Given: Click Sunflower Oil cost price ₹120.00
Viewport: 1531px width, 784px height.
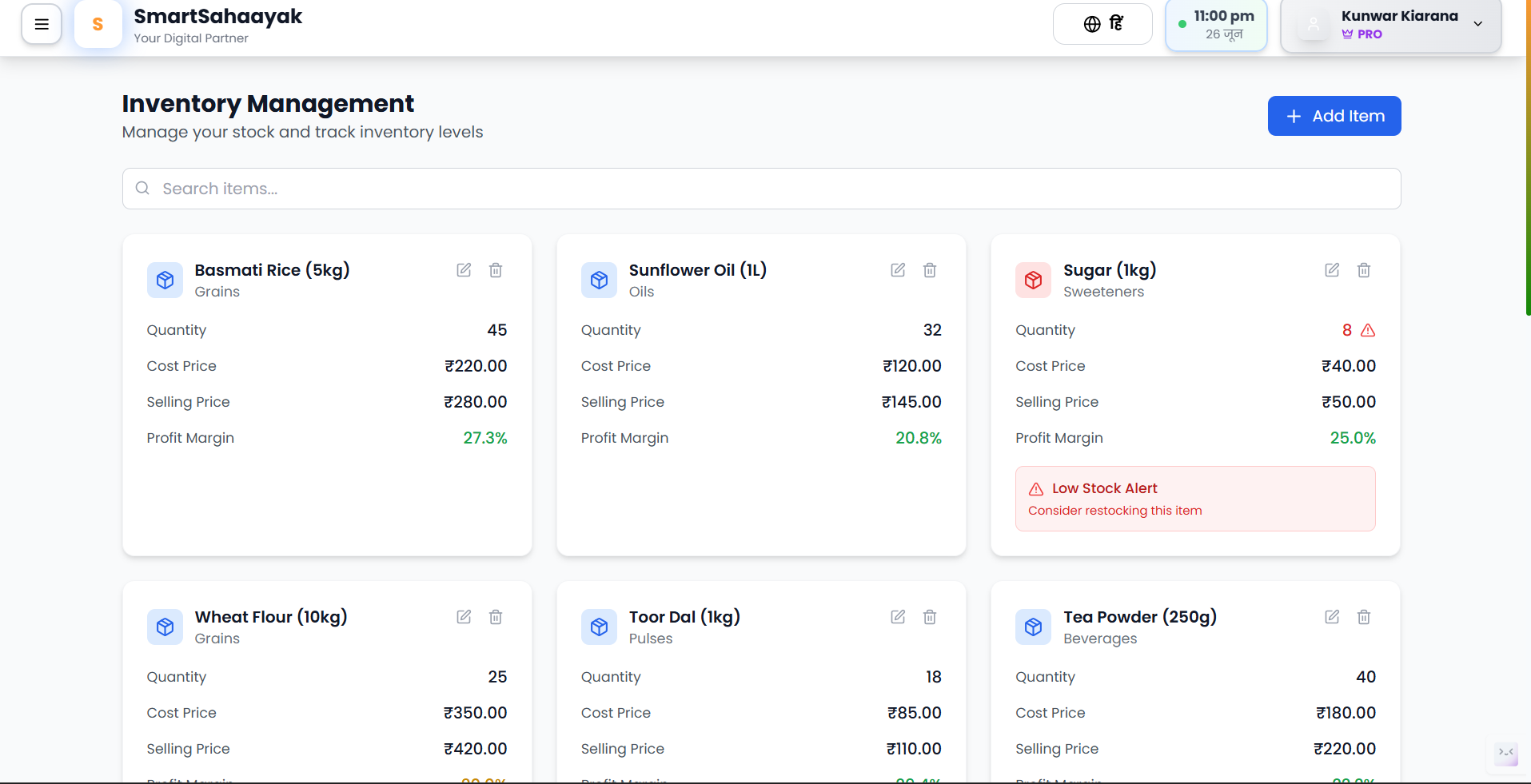Looking at the screenshot, I should 912,366.
